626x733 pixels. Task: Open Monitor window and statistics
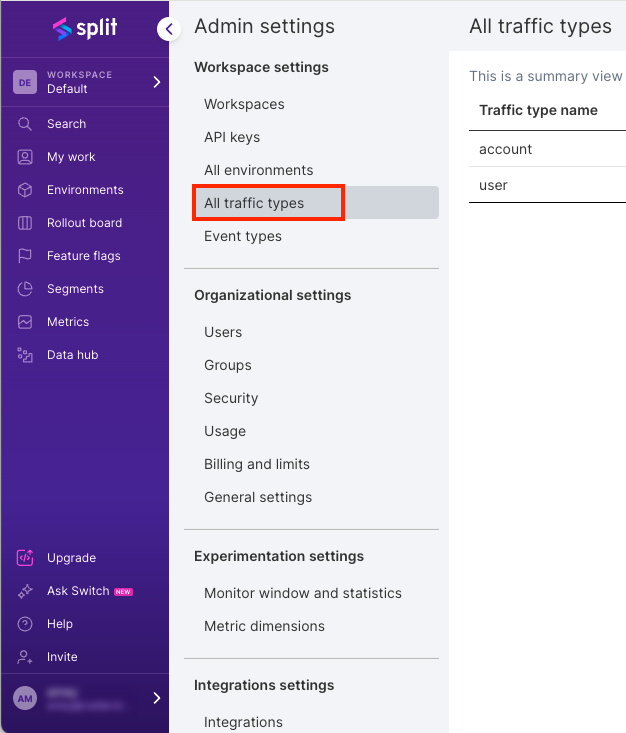coord(303,593)
